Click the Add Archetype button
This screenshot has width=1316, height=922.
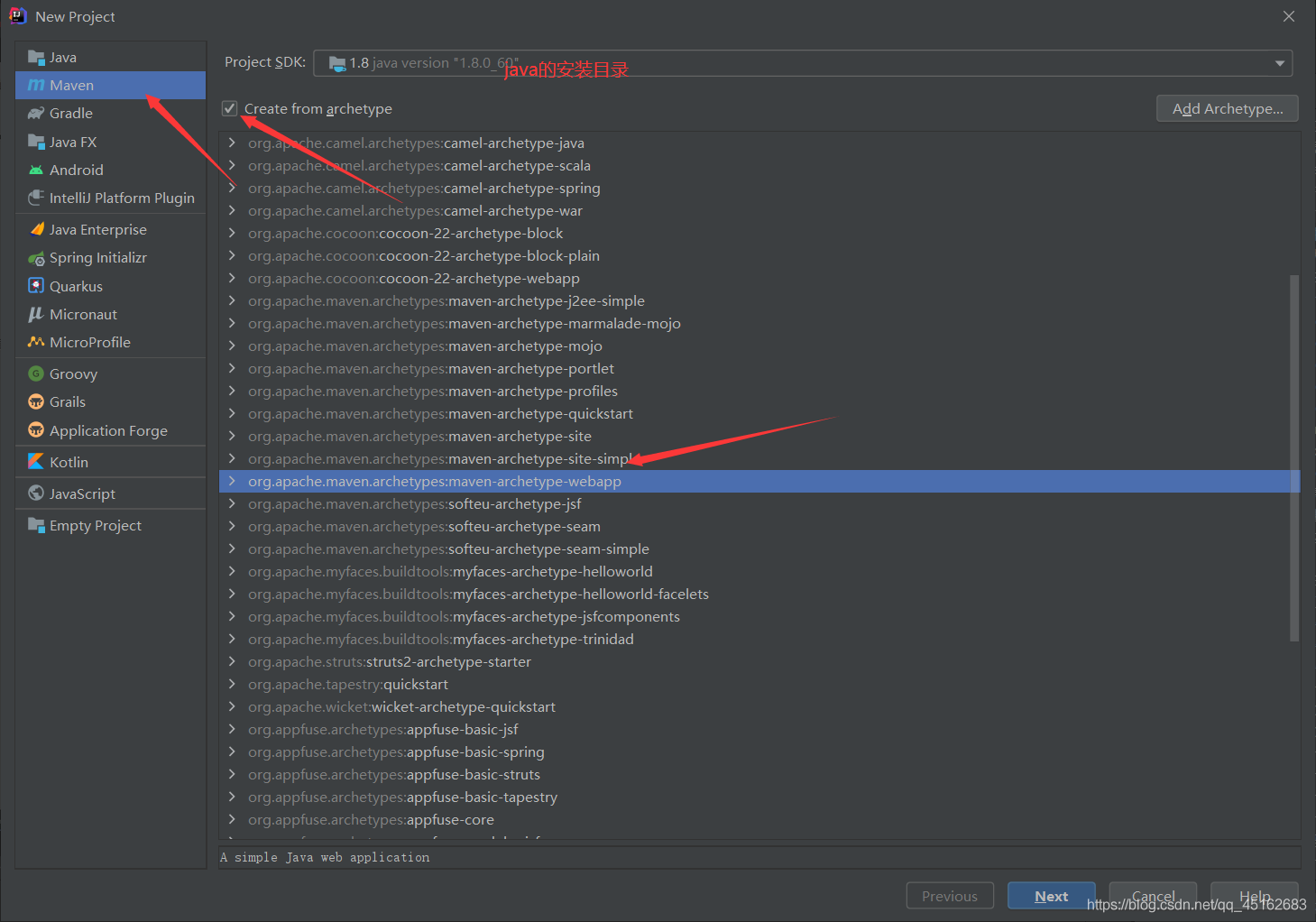point(1227,108)
